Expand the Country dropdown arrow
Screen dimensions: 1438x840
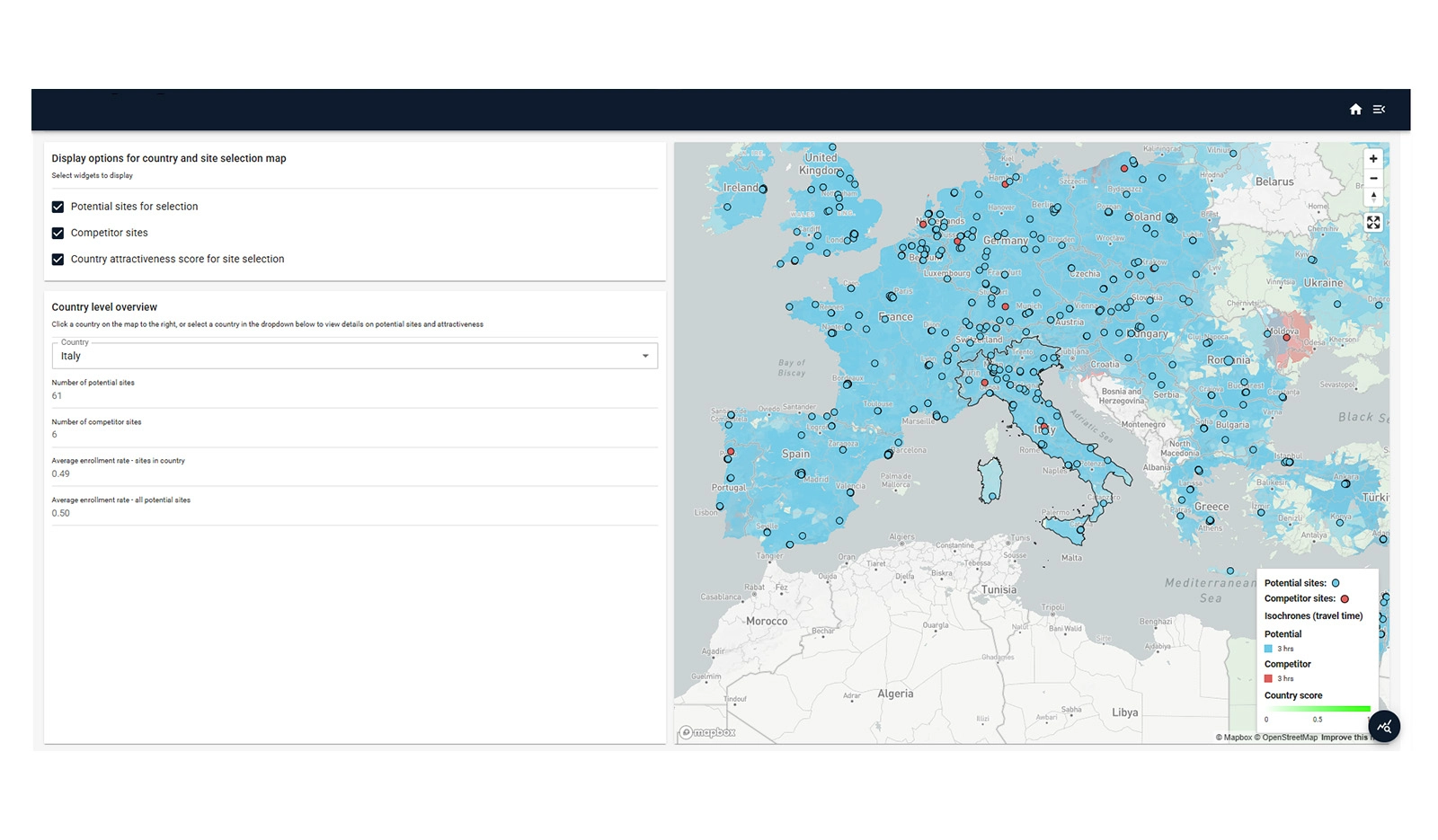644,356
